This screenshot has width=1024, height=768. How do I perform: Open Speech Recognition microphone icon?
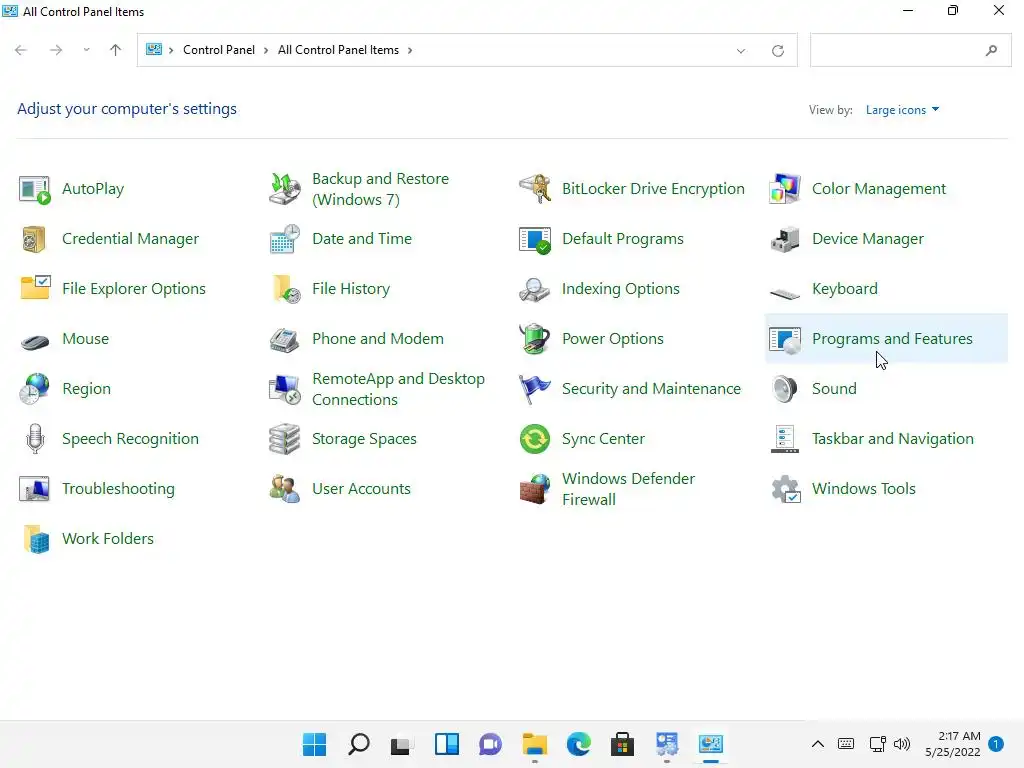(x=35, y=439)
